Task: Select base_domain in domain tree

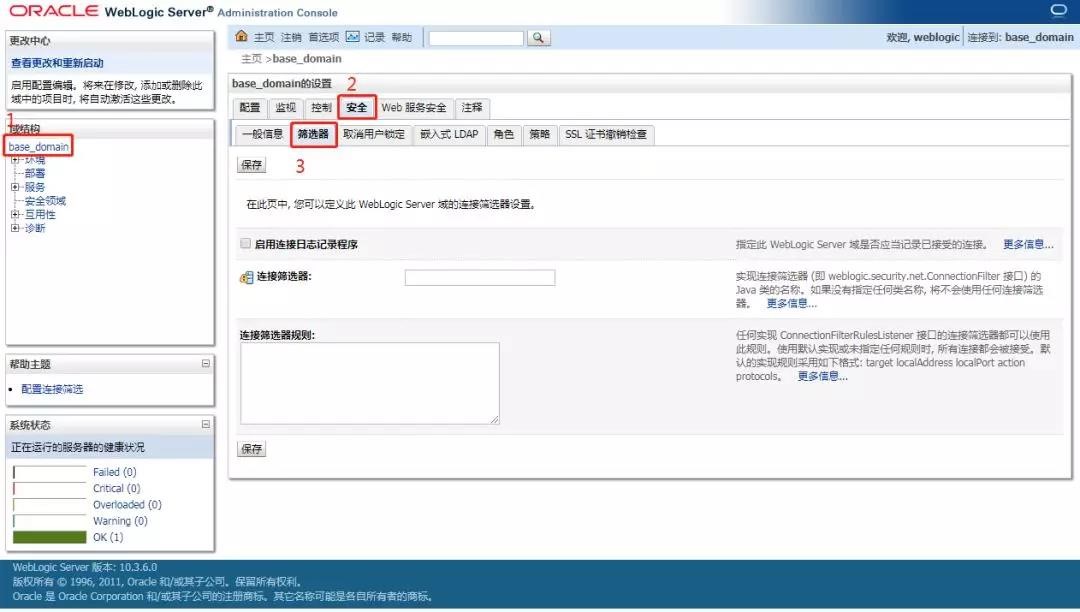Action: pyautogui.click(x=39, y=147)
